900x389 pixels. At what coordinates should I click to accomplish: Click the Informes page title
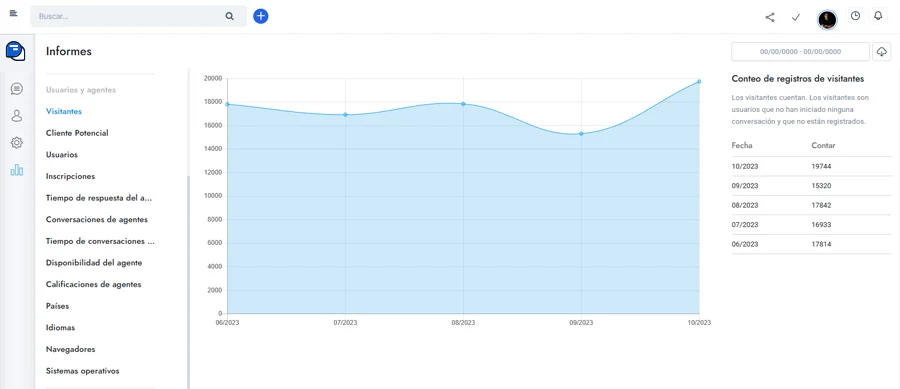(69, 52)
